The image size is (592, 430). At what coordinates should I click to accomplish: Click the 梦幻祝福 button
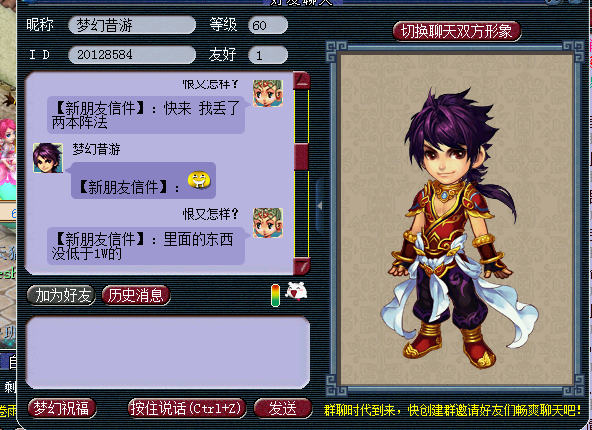tap(62, 408)
